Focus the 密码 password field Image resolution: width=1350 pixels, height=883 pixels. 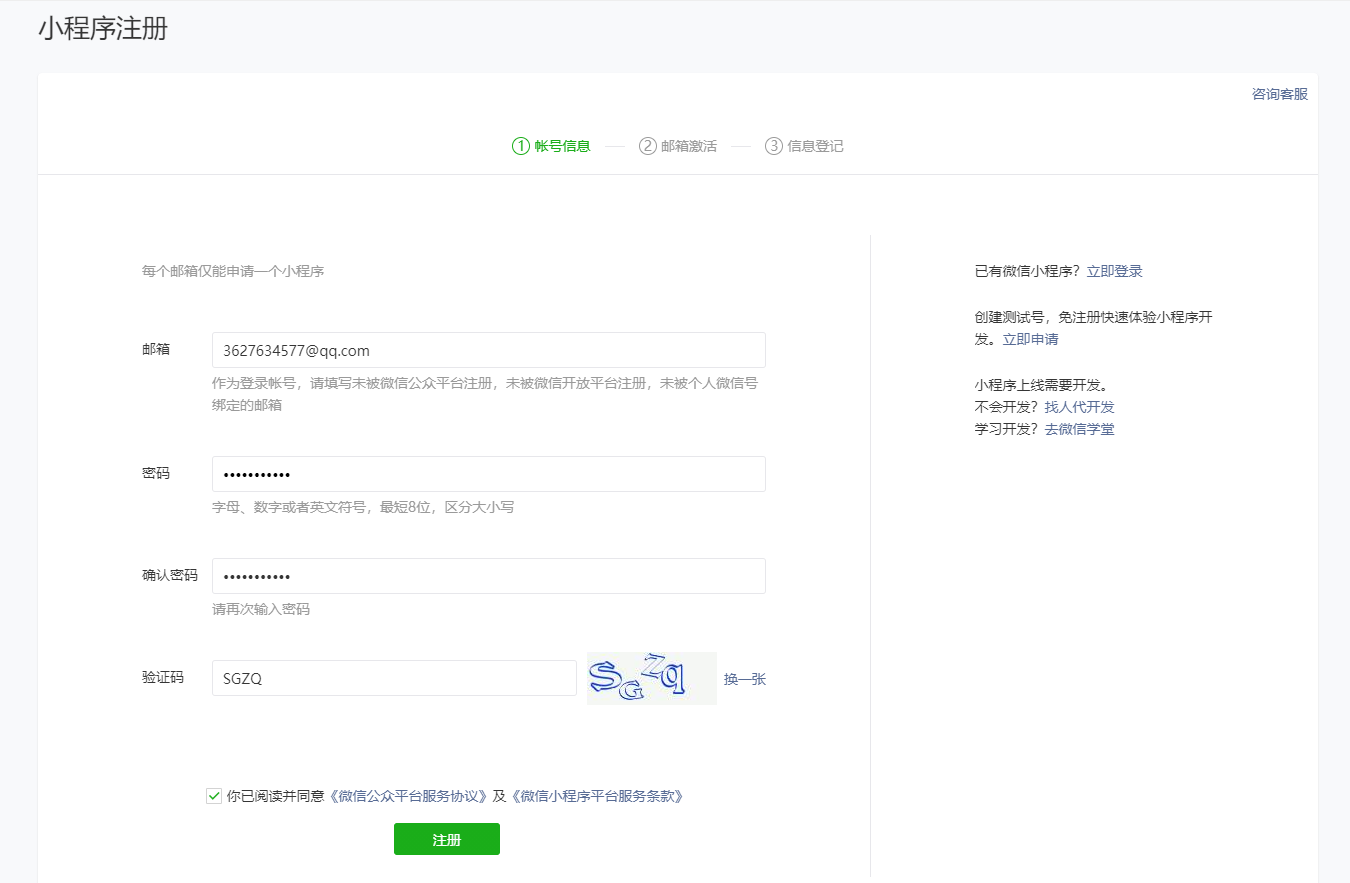tap(488, 474)
